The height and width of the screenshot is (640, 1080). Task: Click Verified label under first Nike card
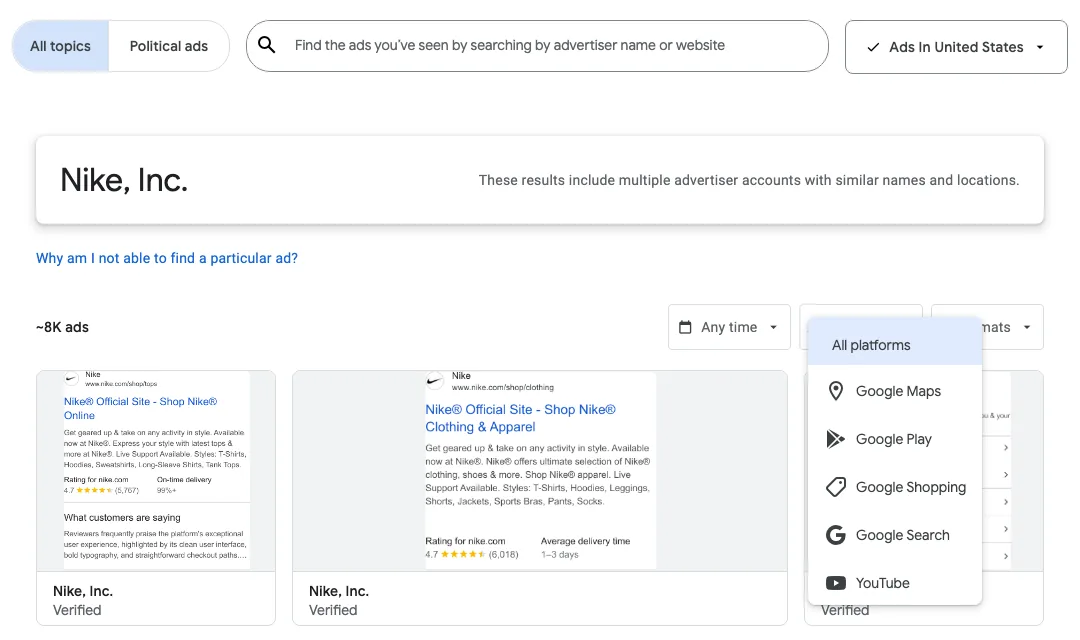tap(77, 610)
